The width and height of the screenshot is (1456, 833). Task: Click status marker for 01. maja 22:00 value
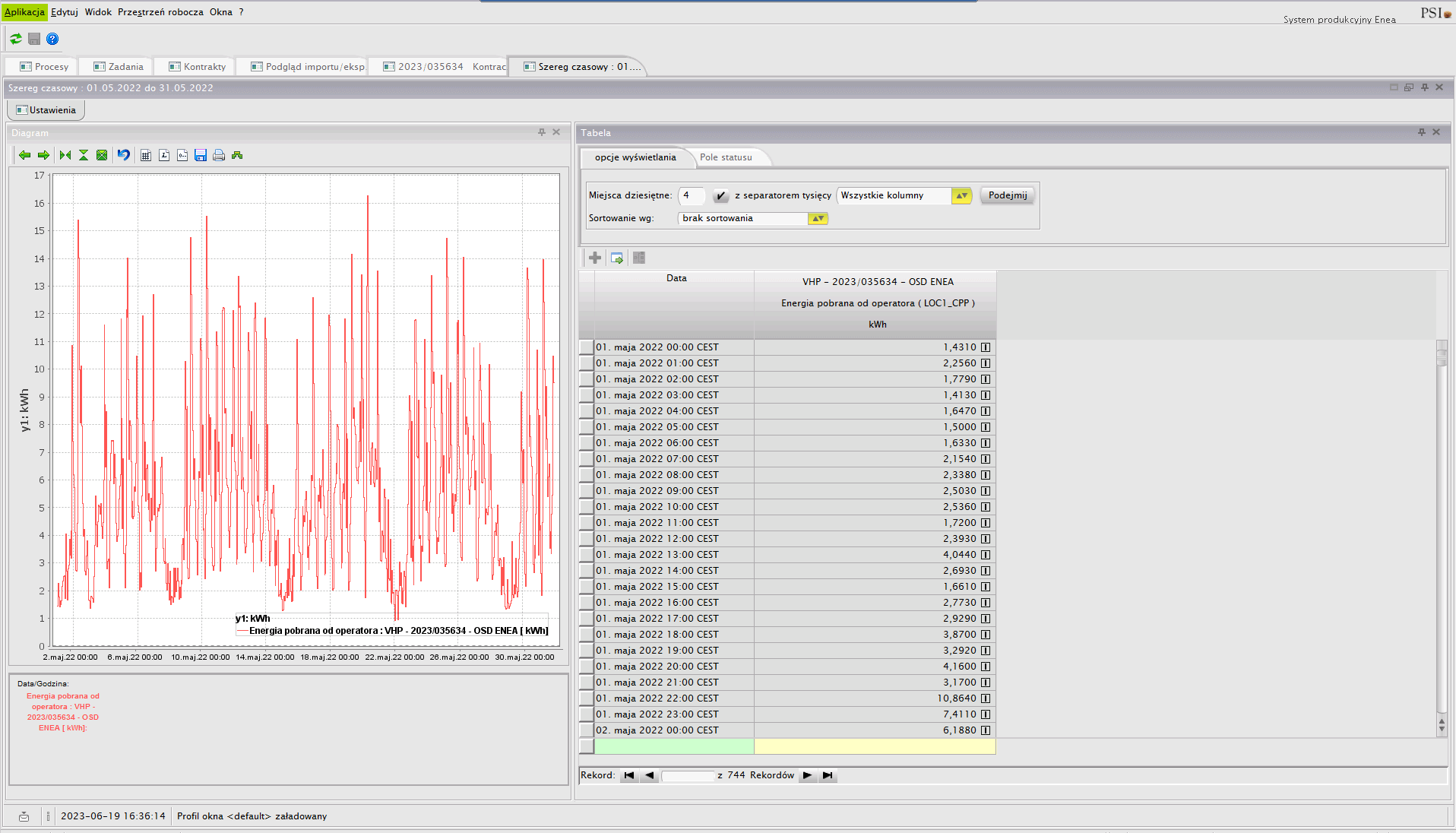(986, 698)
